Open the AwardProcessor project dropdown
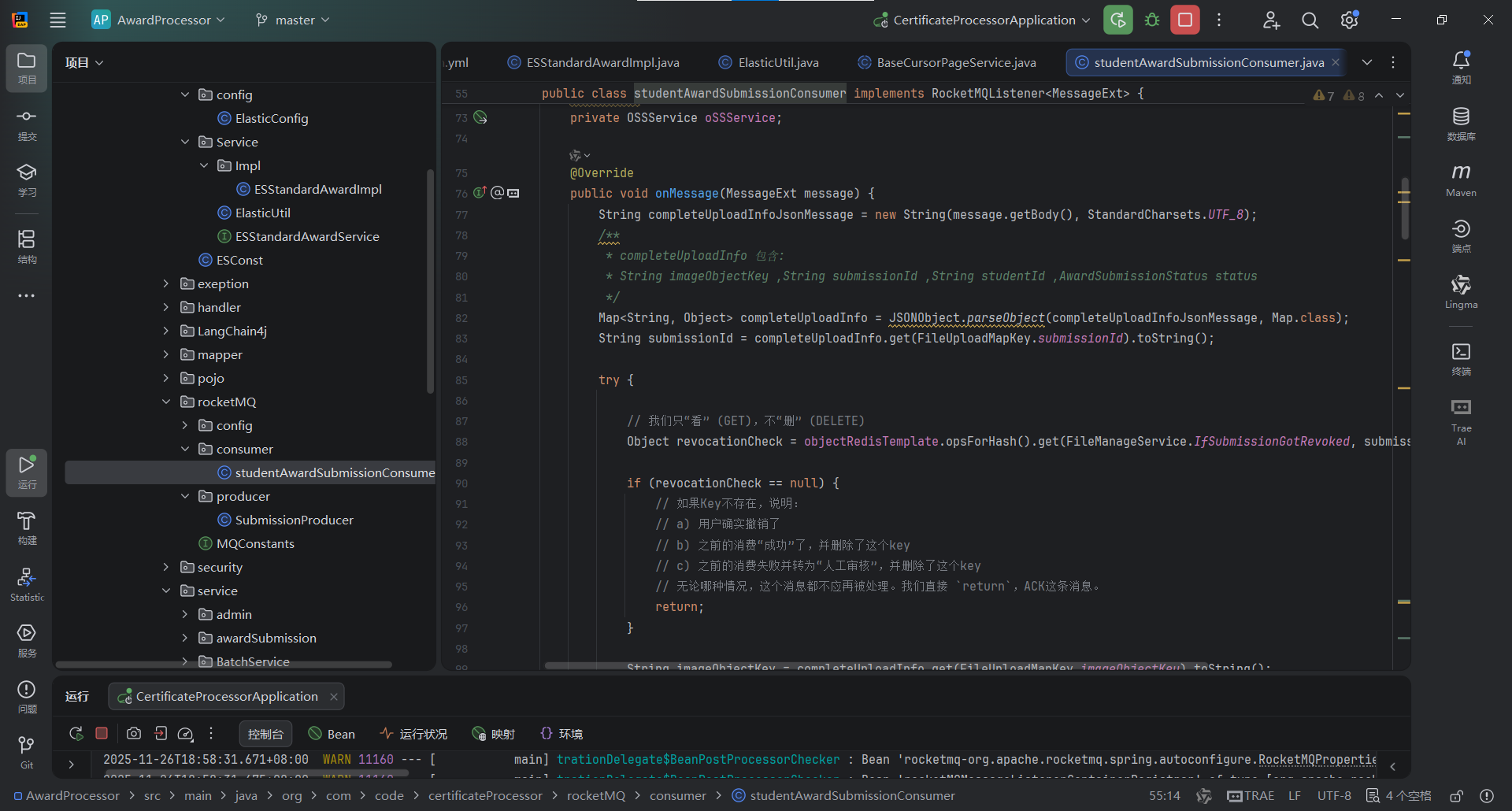Viewport: 1512px width, 811px height. 159,20
